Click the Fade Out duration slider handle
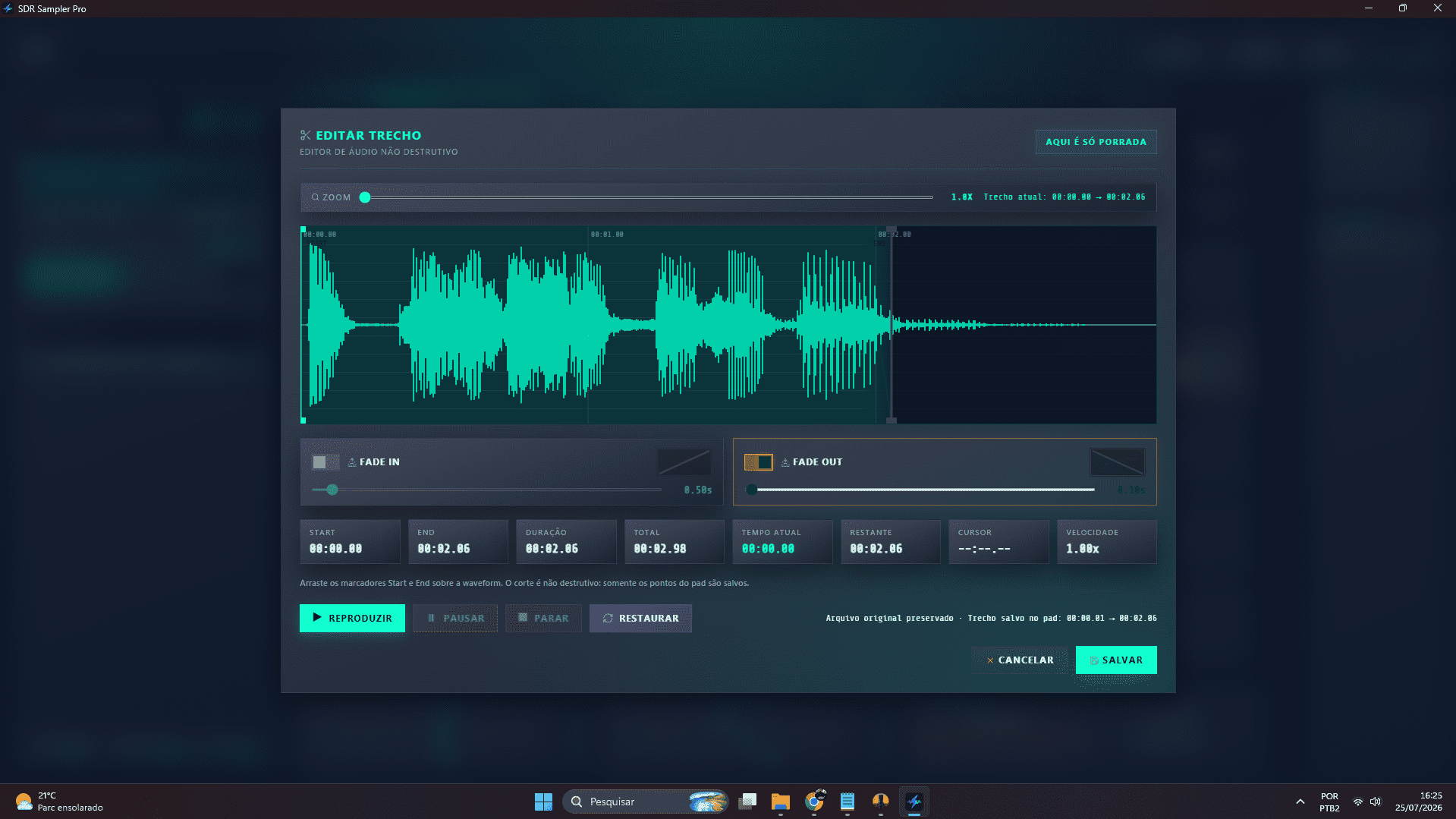Image resolution: width=1456 pixels, height=819 pixels. [751, 490]
